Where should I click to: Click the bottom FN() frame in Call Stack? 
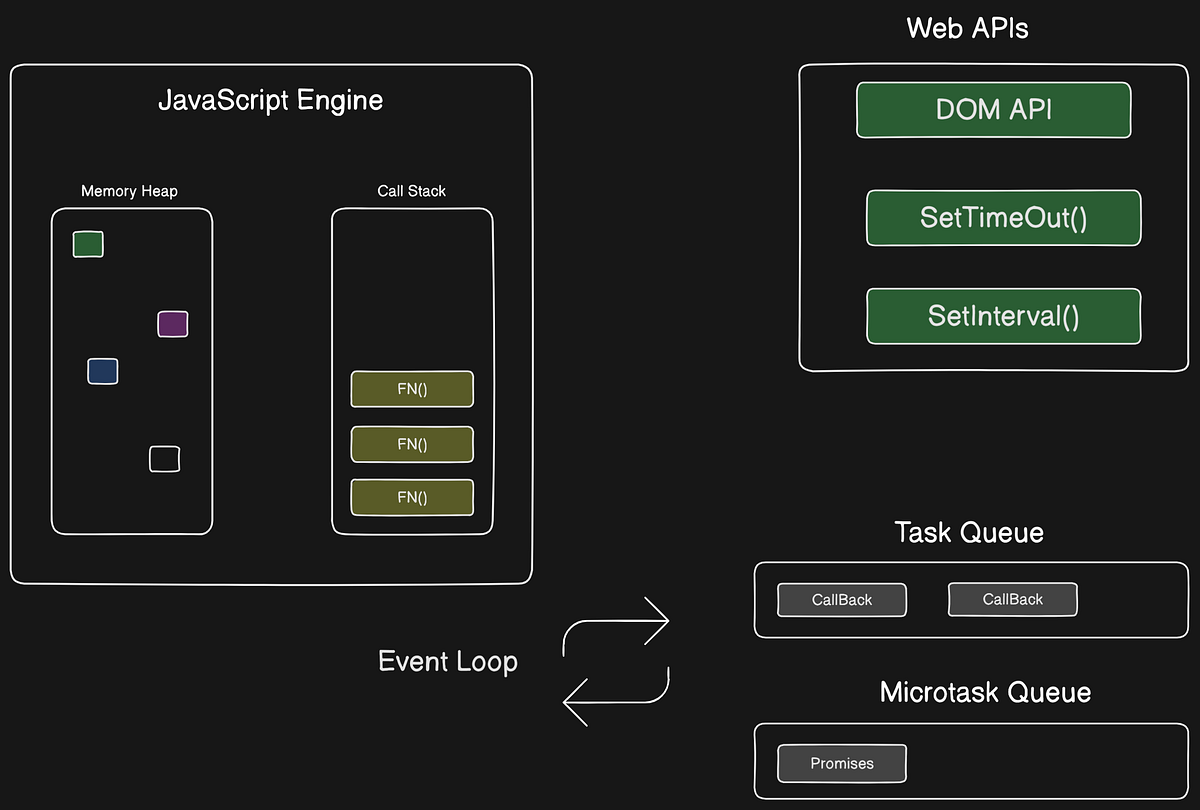(x=411, y=497)
